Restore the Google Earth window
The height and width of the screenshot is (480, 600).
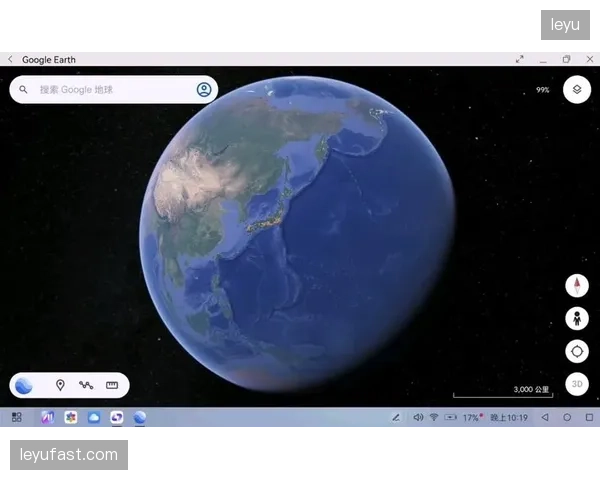pyautogui.click(x=566, y=59)
